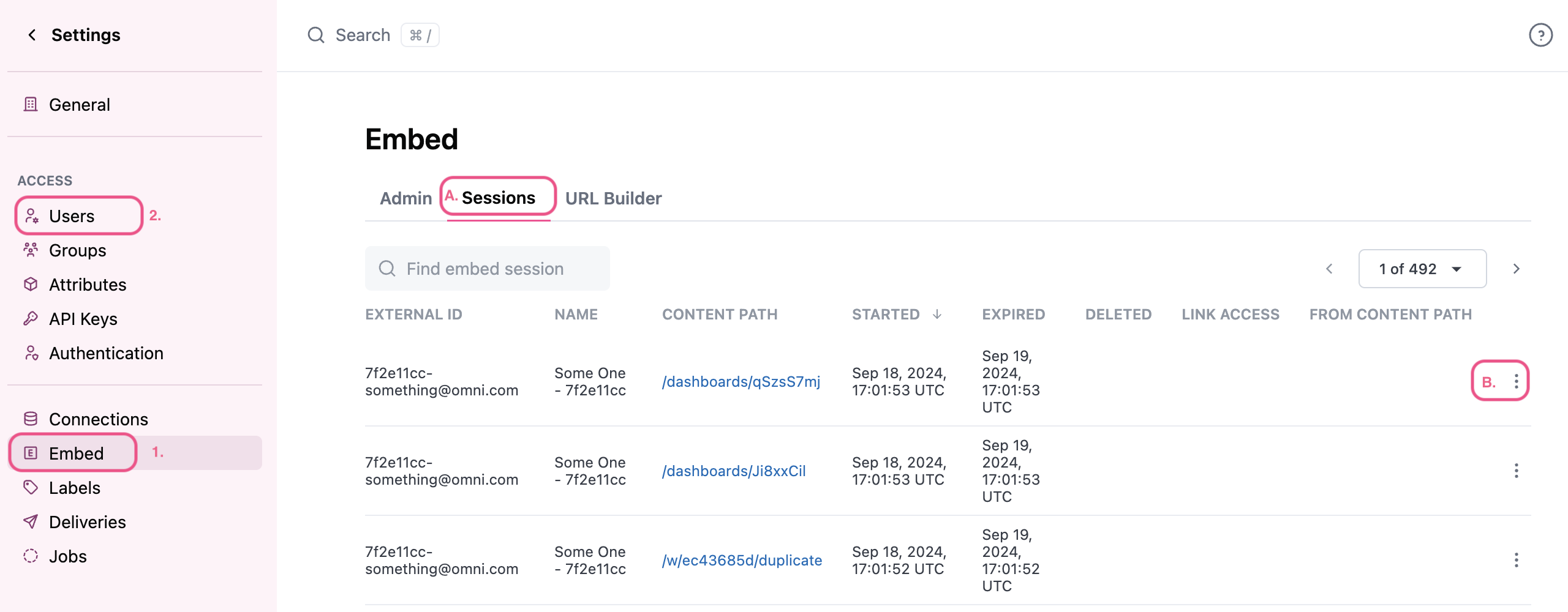Open Connections in the sidebar
The image size is (1568, 612).
(x=98, y=419)
